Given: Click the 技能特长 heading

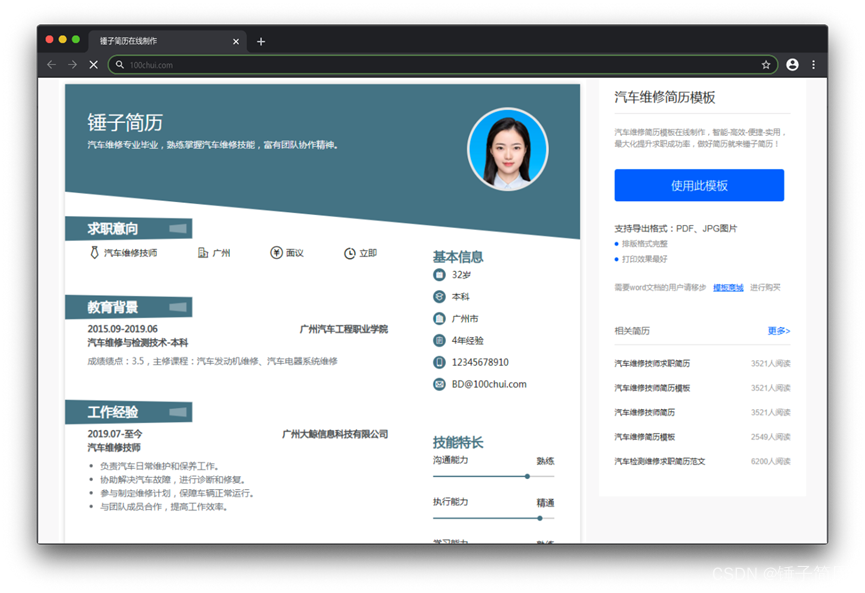Looking at the screenshot, I should 458,442.
